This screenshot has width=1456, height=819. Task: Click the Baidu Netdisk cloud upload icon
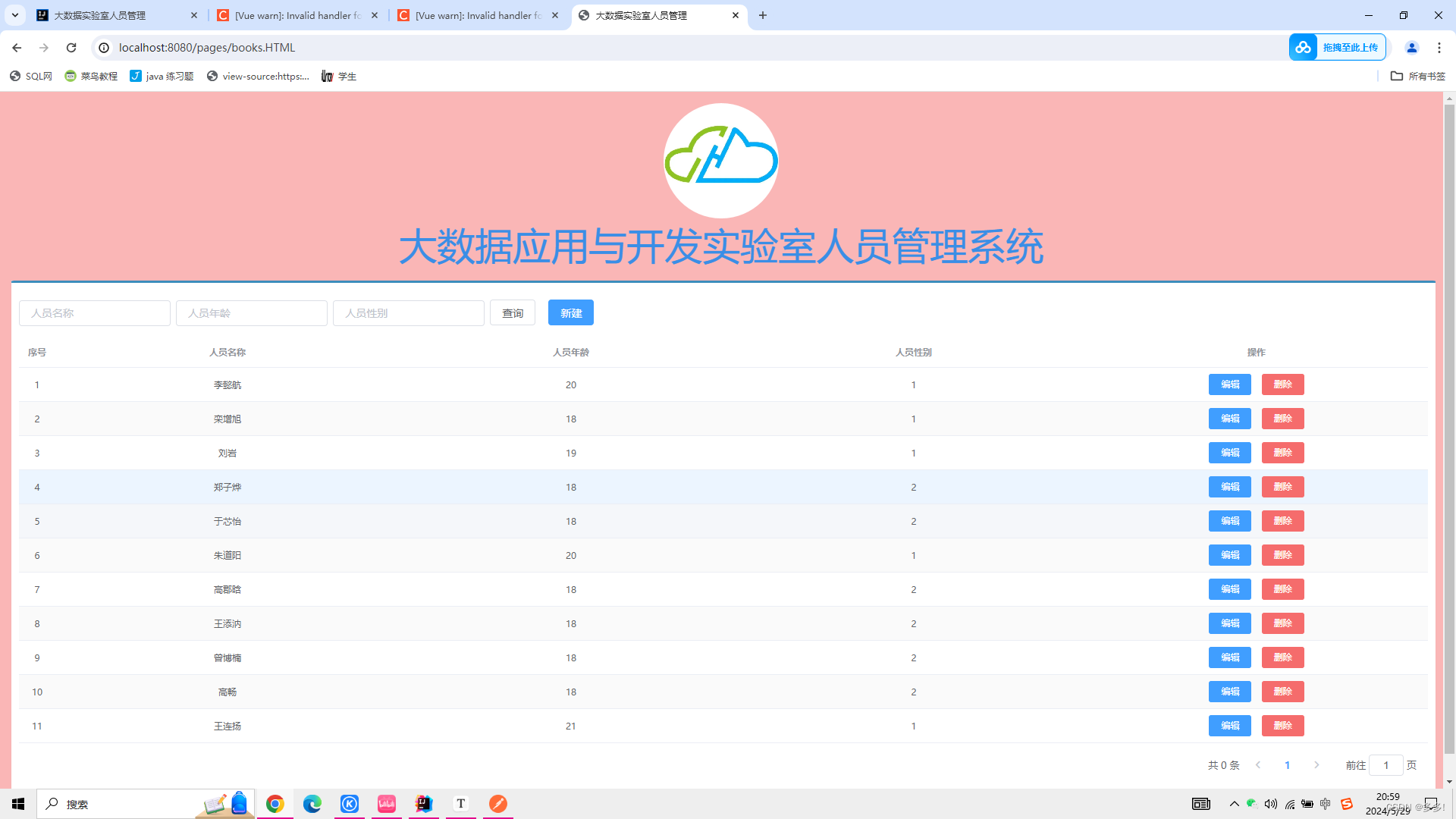click(1304, 47)
